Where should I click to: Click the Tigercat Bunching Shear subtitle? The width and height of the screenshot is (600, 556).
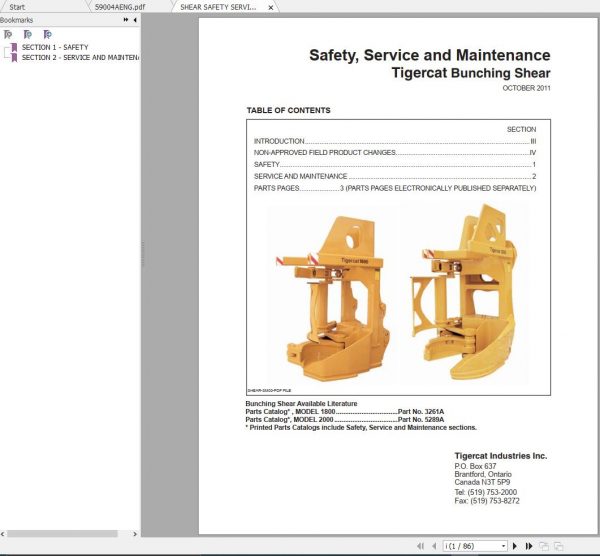coord(471,73)
